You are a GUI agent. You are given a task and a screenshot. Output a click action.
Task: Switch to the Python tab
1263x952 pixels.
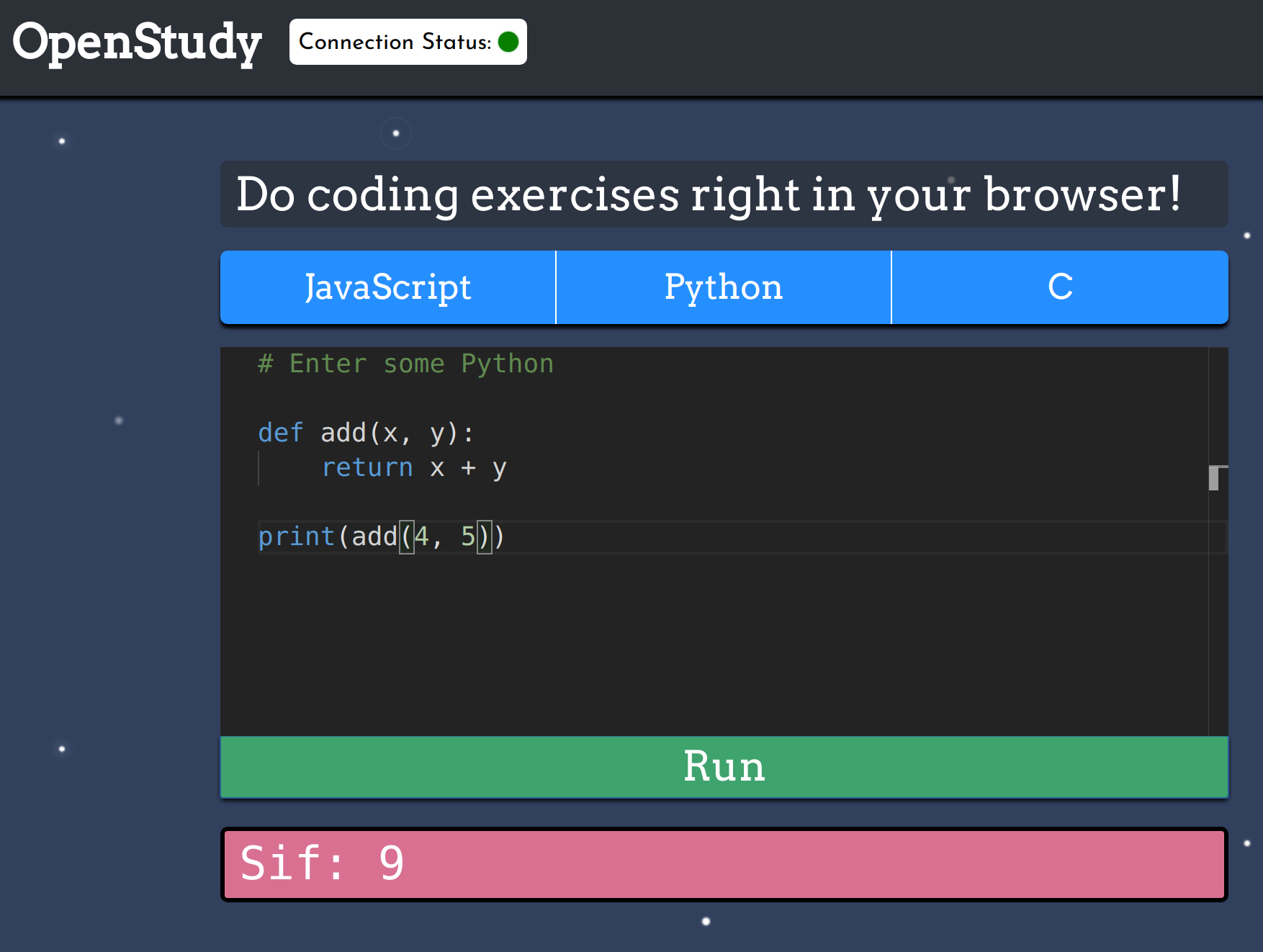(x=724, y=287)
